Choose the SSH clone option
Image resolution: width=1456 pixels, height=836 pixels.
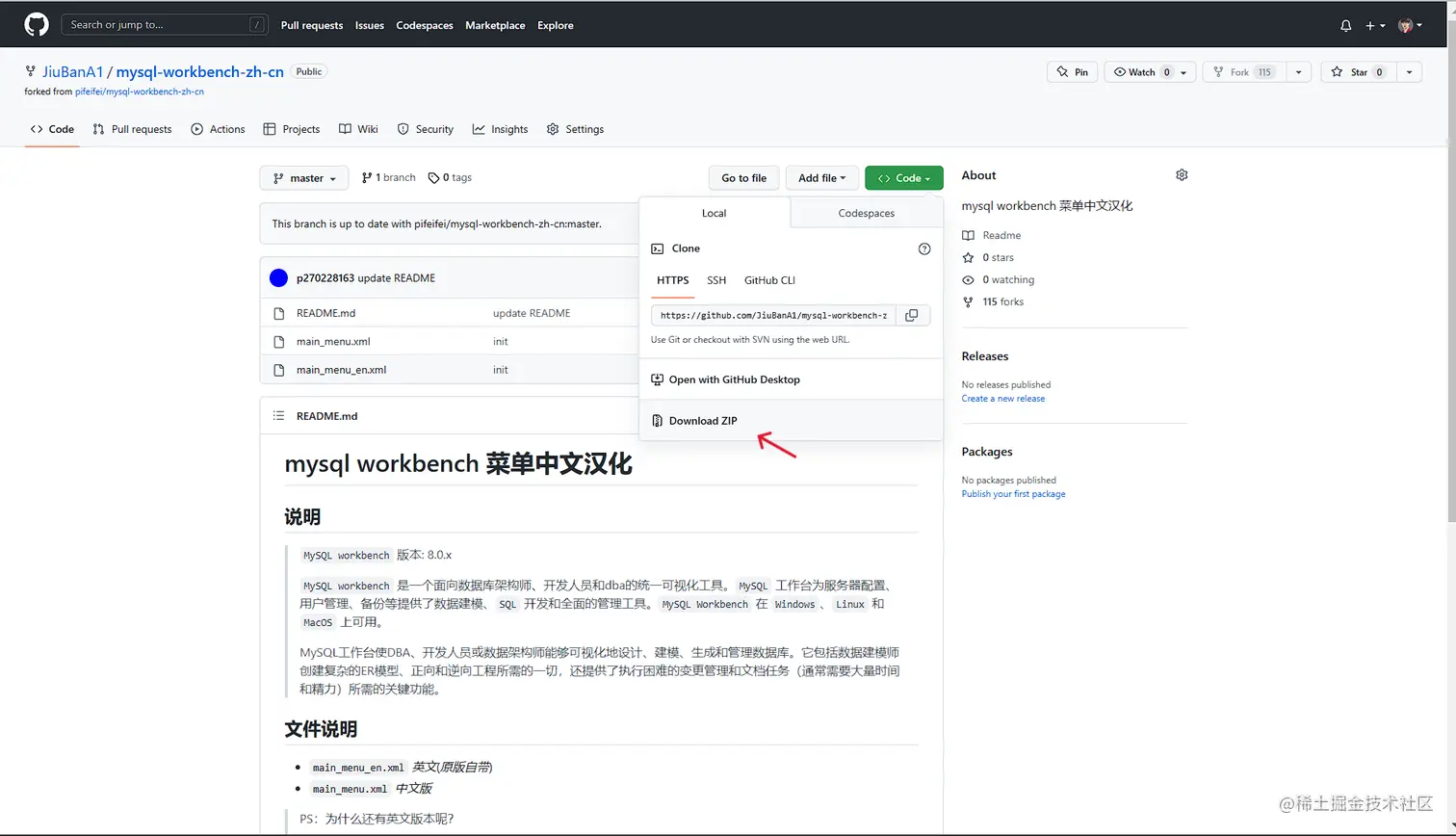[x=716, y=280]
